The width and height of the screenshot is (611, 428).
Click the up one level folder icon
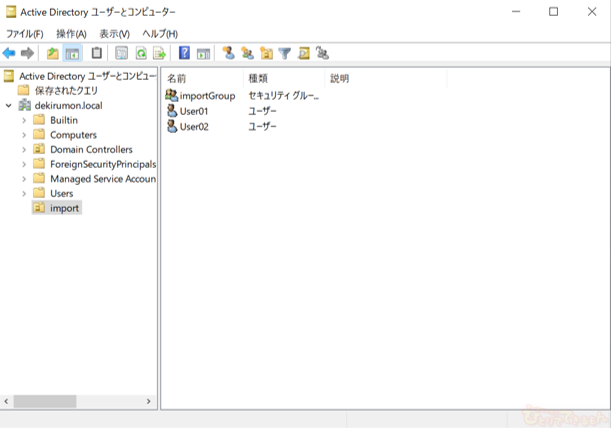coord(53,53)
